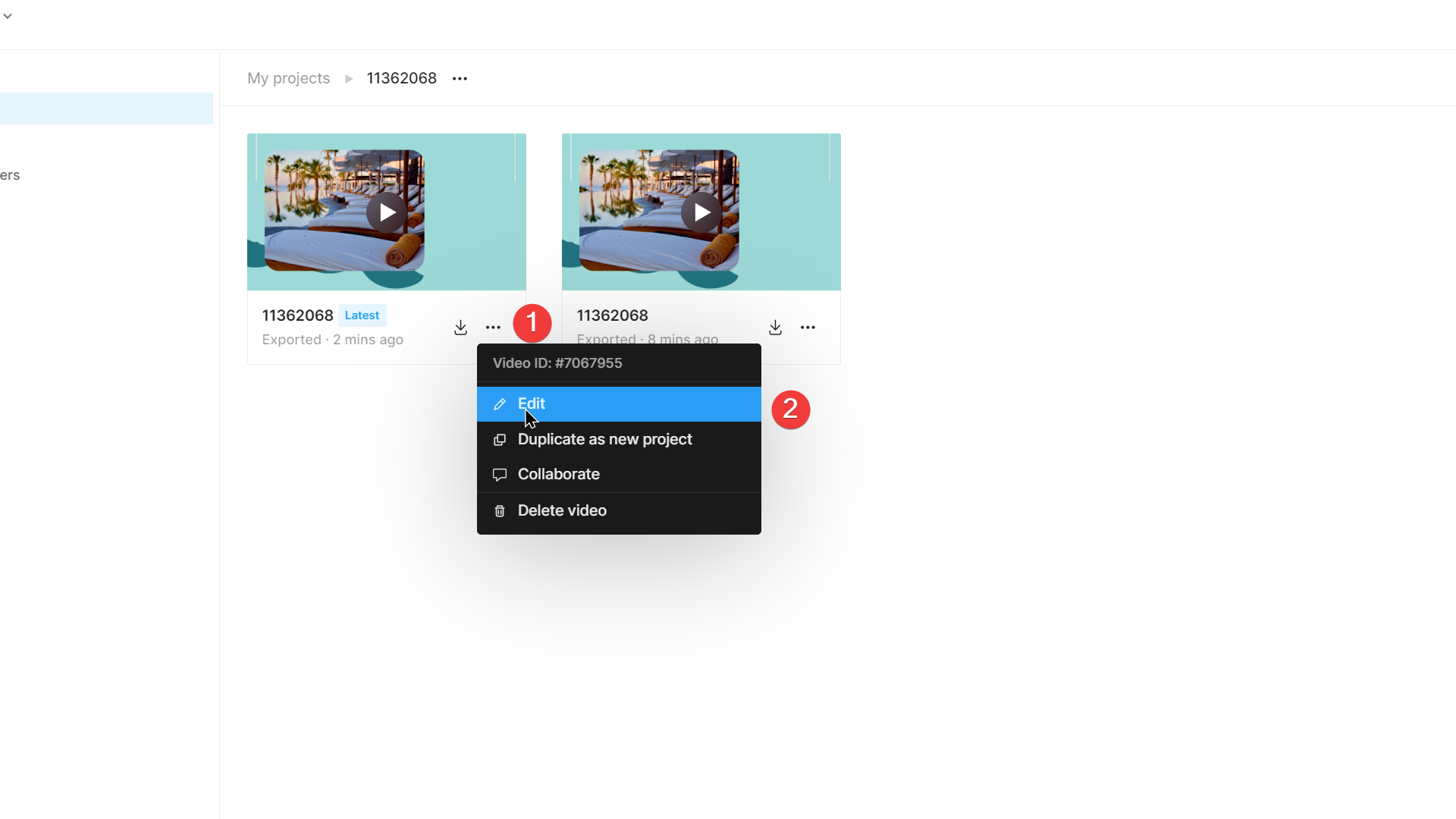The width and height of the screenshot is (1456, 819).
Task: Select Collaborate from the context menu
Action: click(x=558, y=474)
